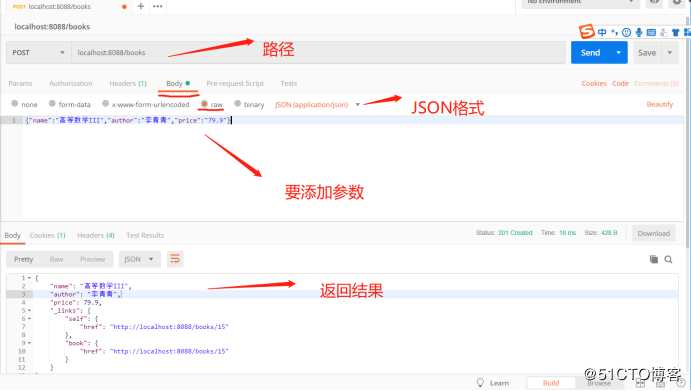Open the Save button dropdown arrow
This screenshot has height=391, width=691.
click(670, 52)
